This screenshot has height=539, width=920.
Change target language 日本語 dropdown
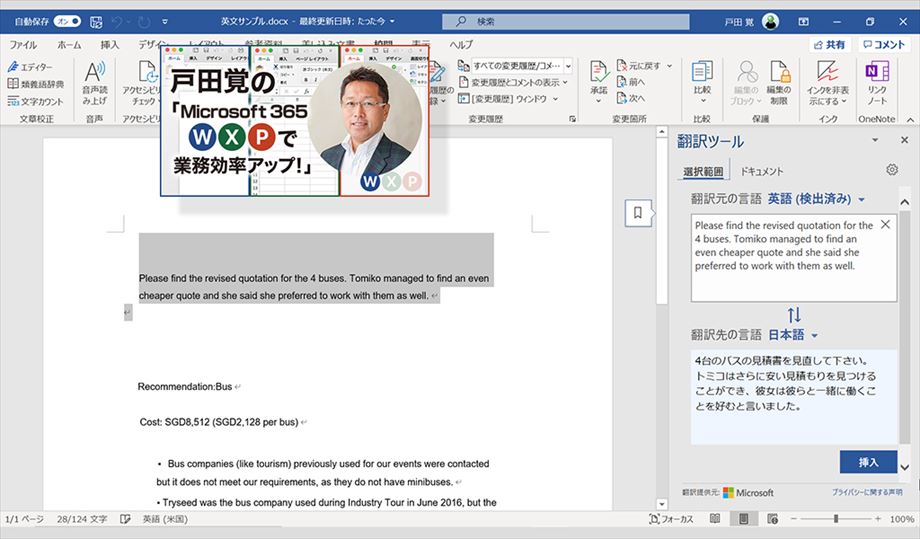(x=793, y=335)
